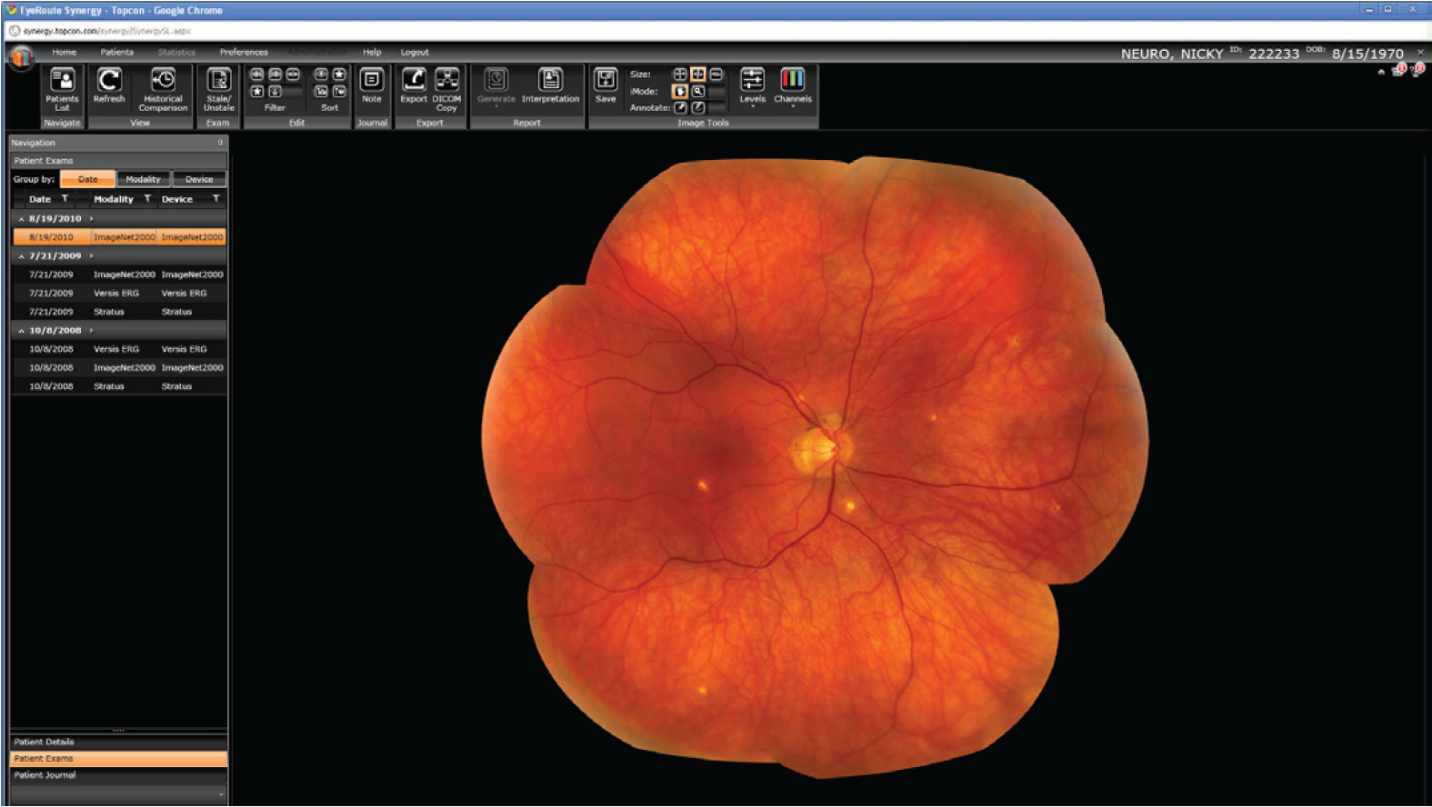Group exams by Modality
The width and height of the screenshot is (1432, 807).
click(x=143, y=179)
